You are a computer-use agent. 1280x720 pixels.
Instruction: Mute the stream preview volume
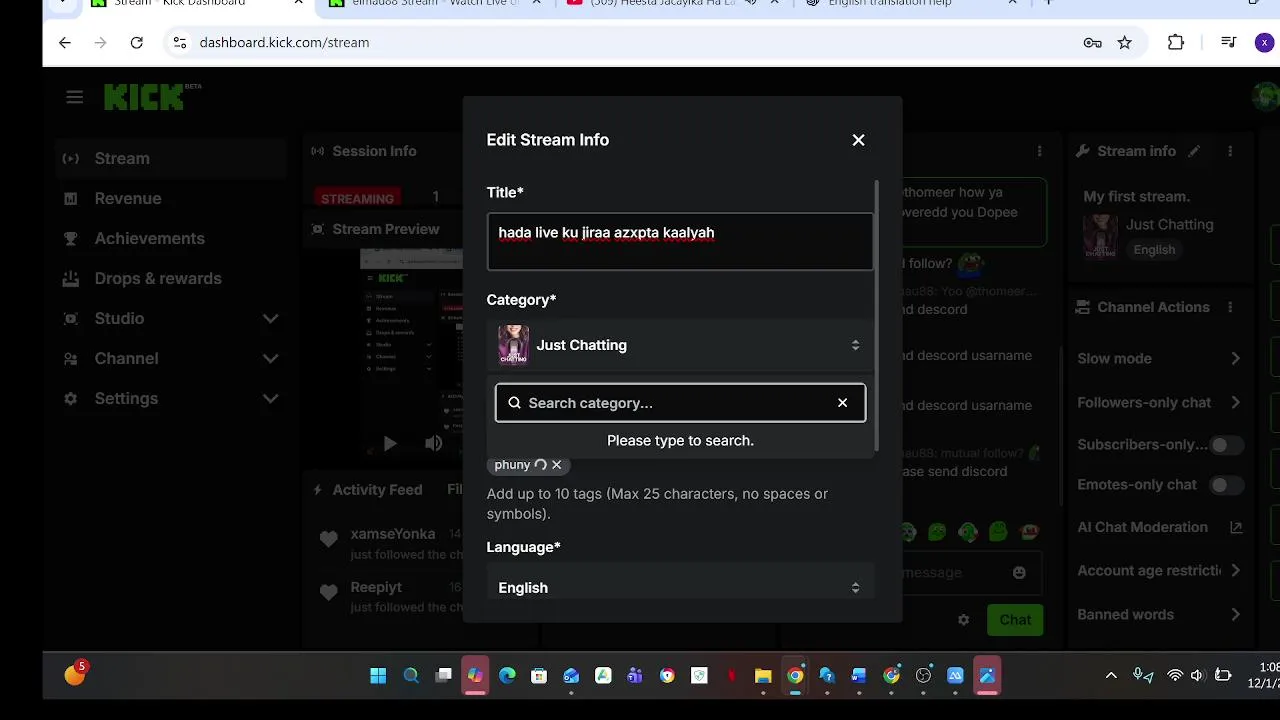433,443
